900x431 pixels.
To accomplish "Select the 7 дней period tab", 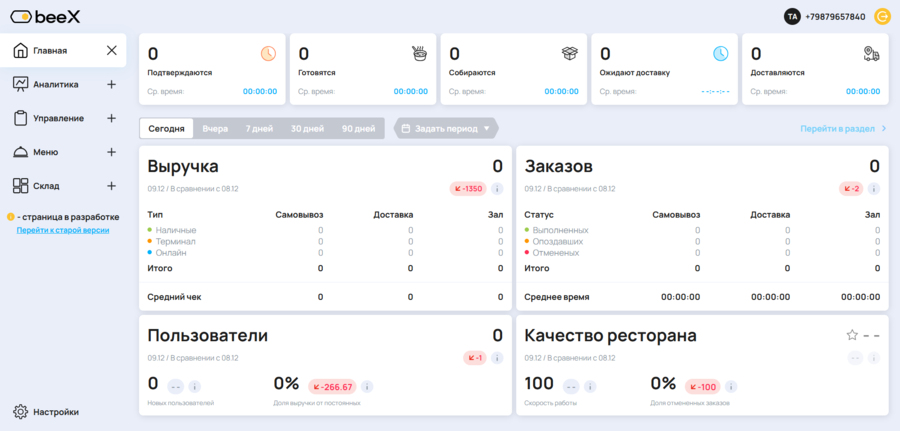I will (x=259, y=128).
